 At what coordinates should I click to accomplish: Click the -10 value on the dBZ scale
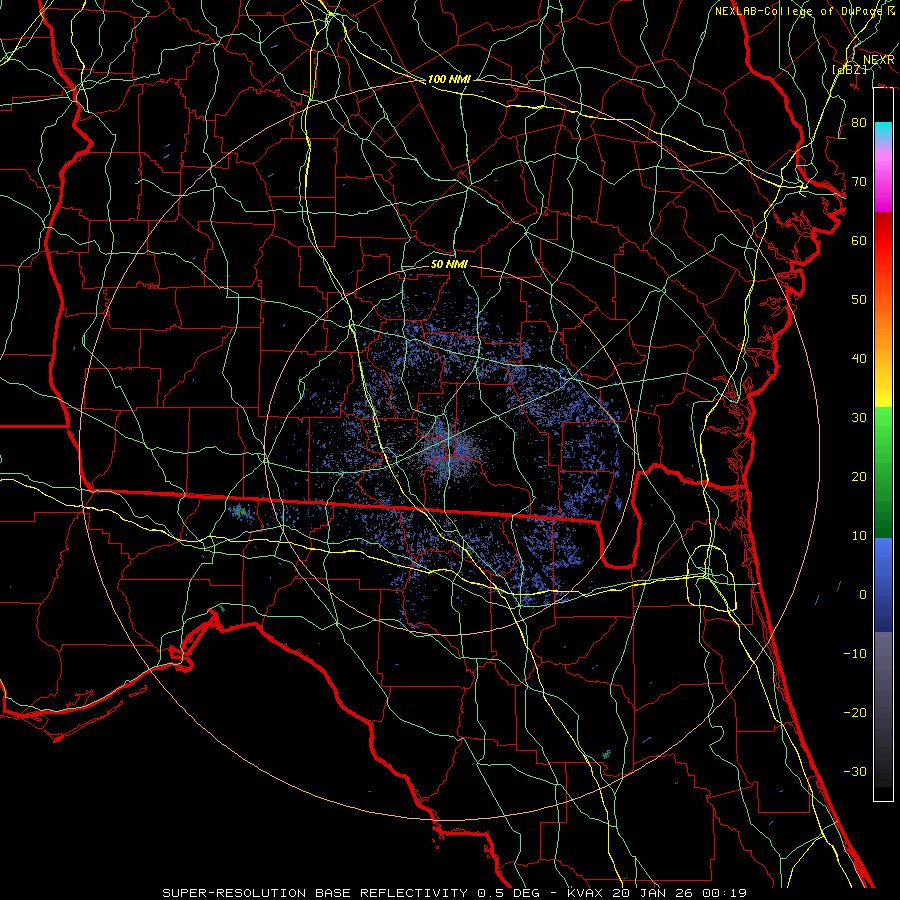click(x=855, y=654)
